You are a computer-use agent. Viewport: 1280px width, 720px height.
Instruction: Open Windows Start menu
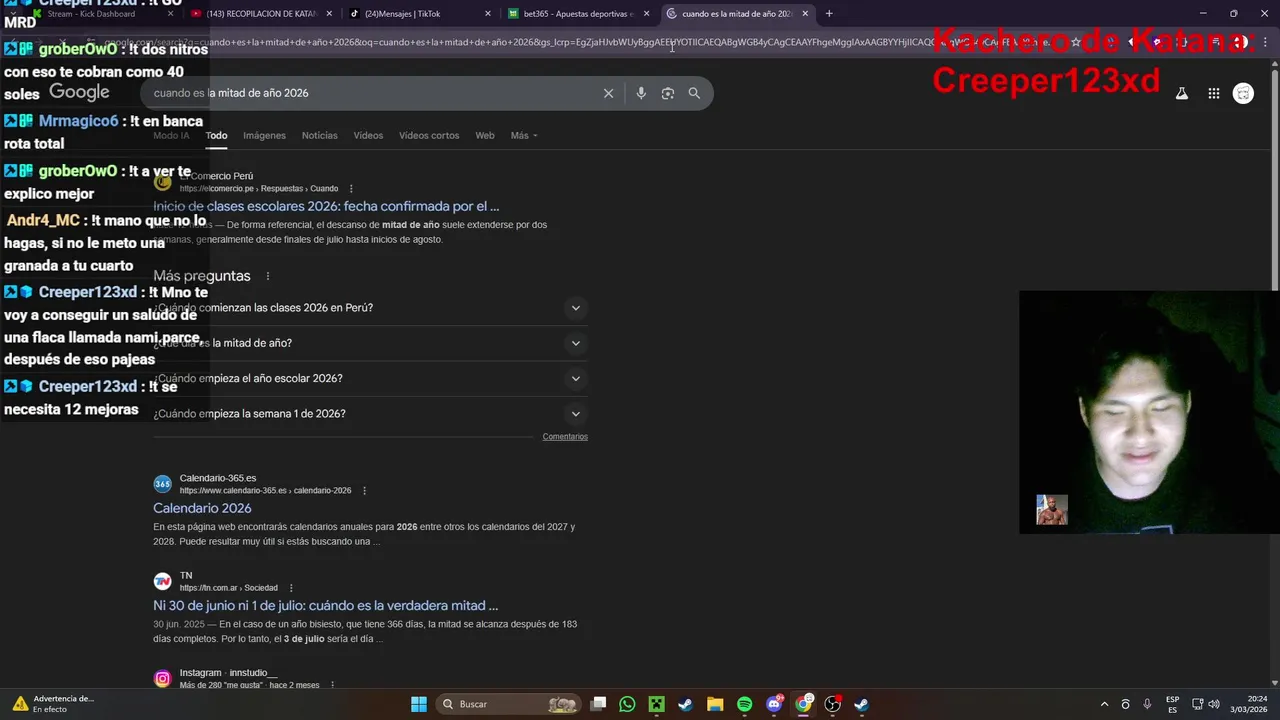[419, 704]
